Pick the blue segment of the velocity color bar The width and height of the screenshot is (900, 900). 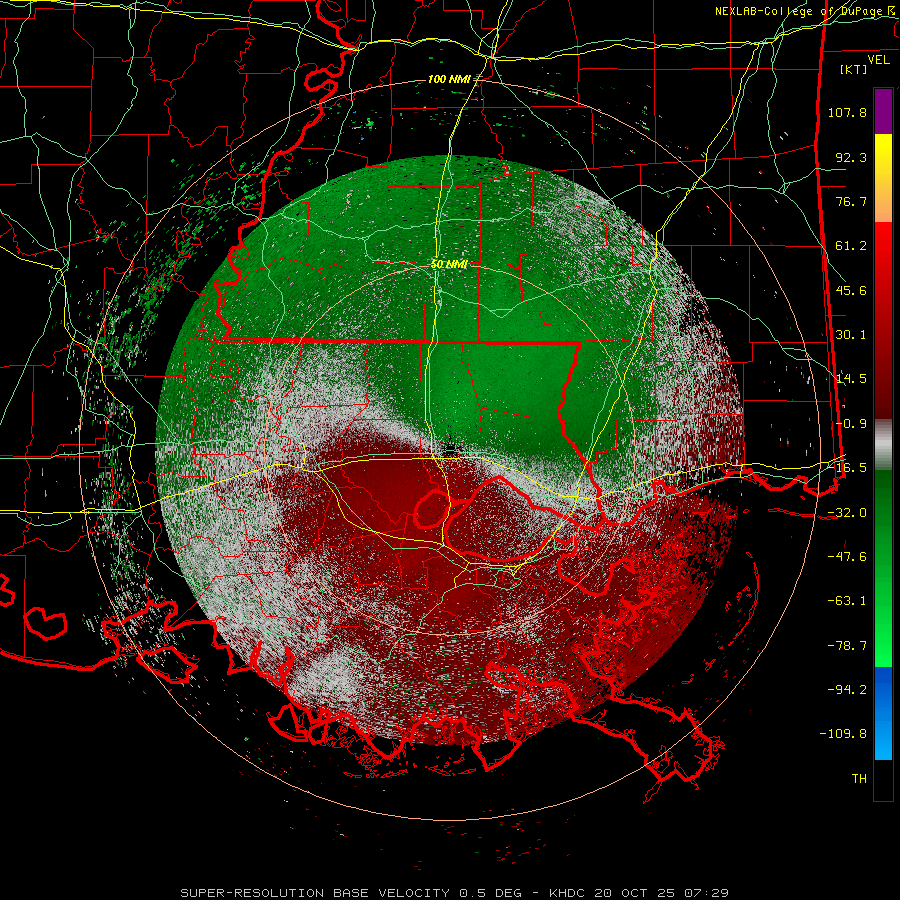(x=883, y=713)
